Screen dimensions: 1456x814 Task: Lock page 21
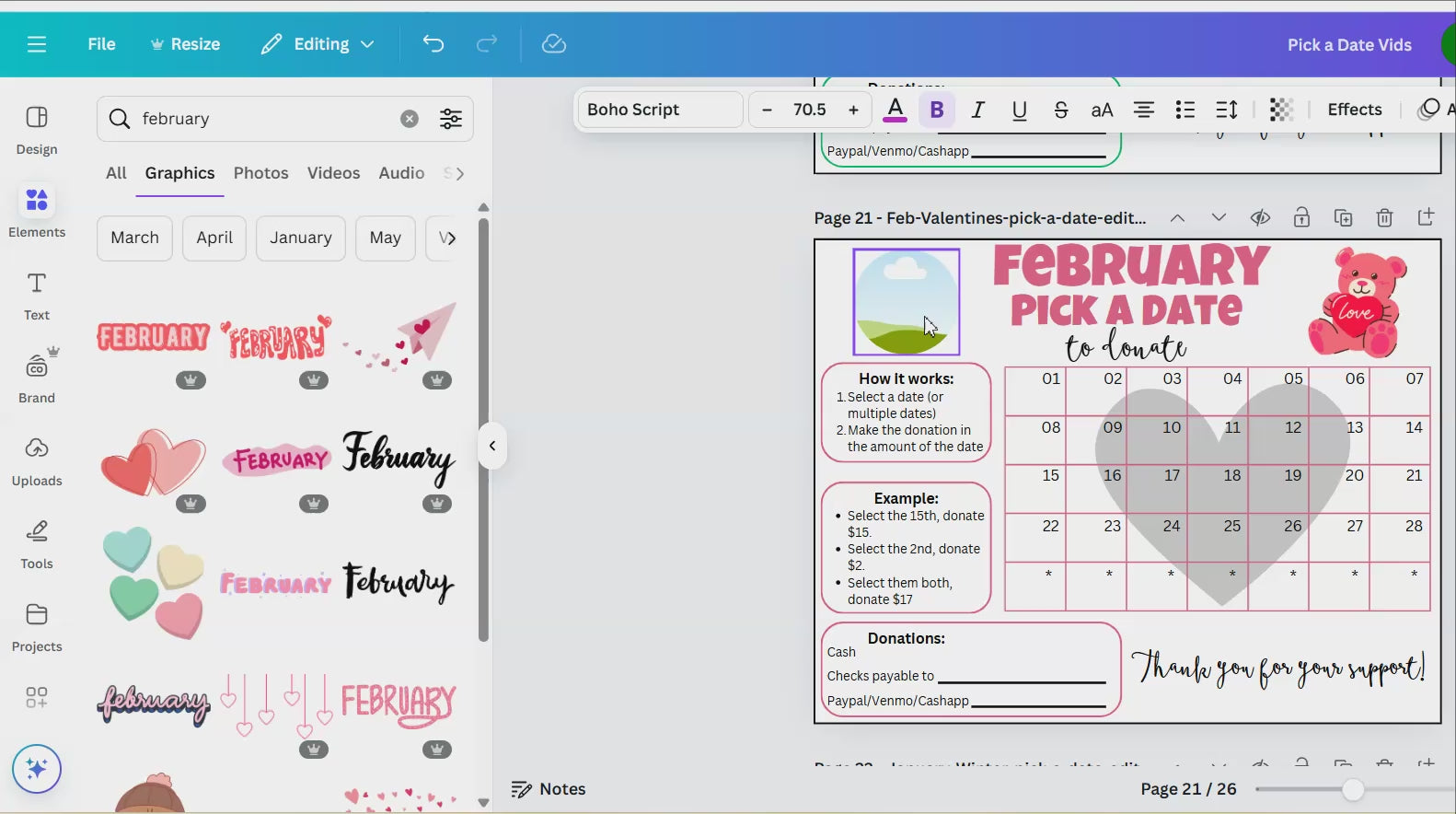pos(1301,218)
